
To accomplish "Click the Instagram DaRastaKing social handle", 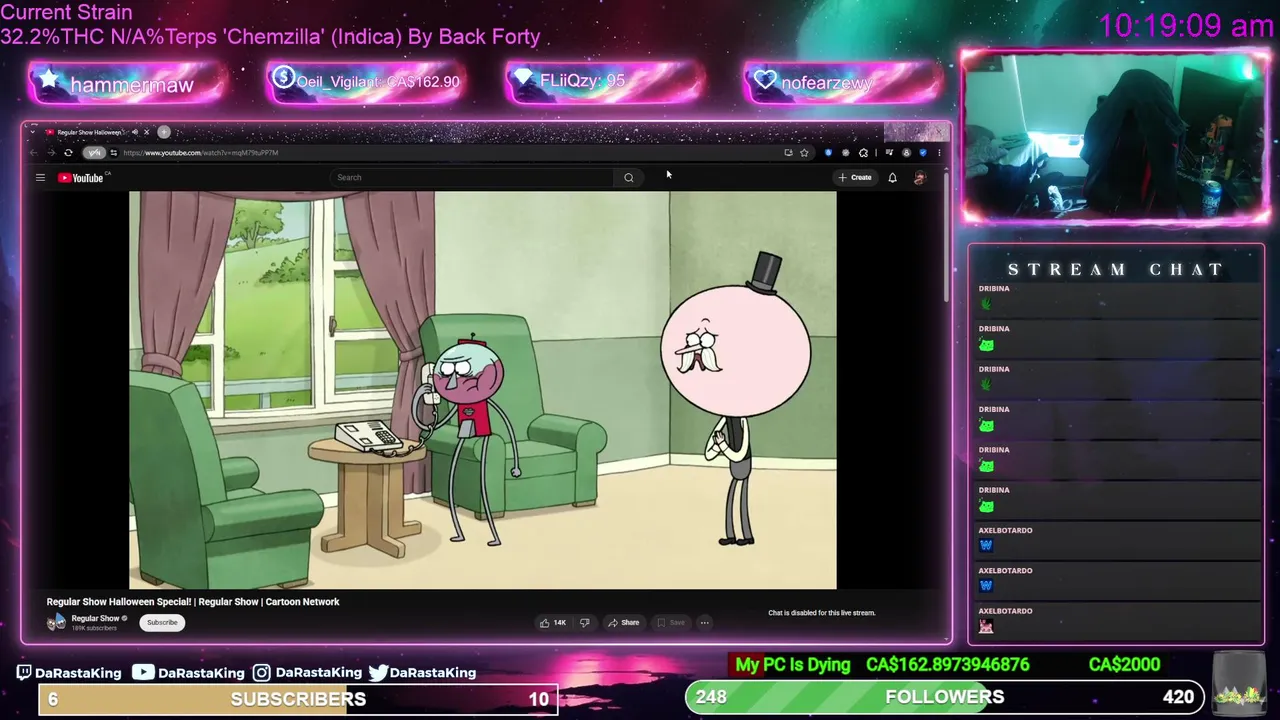I will pos(307,673).
